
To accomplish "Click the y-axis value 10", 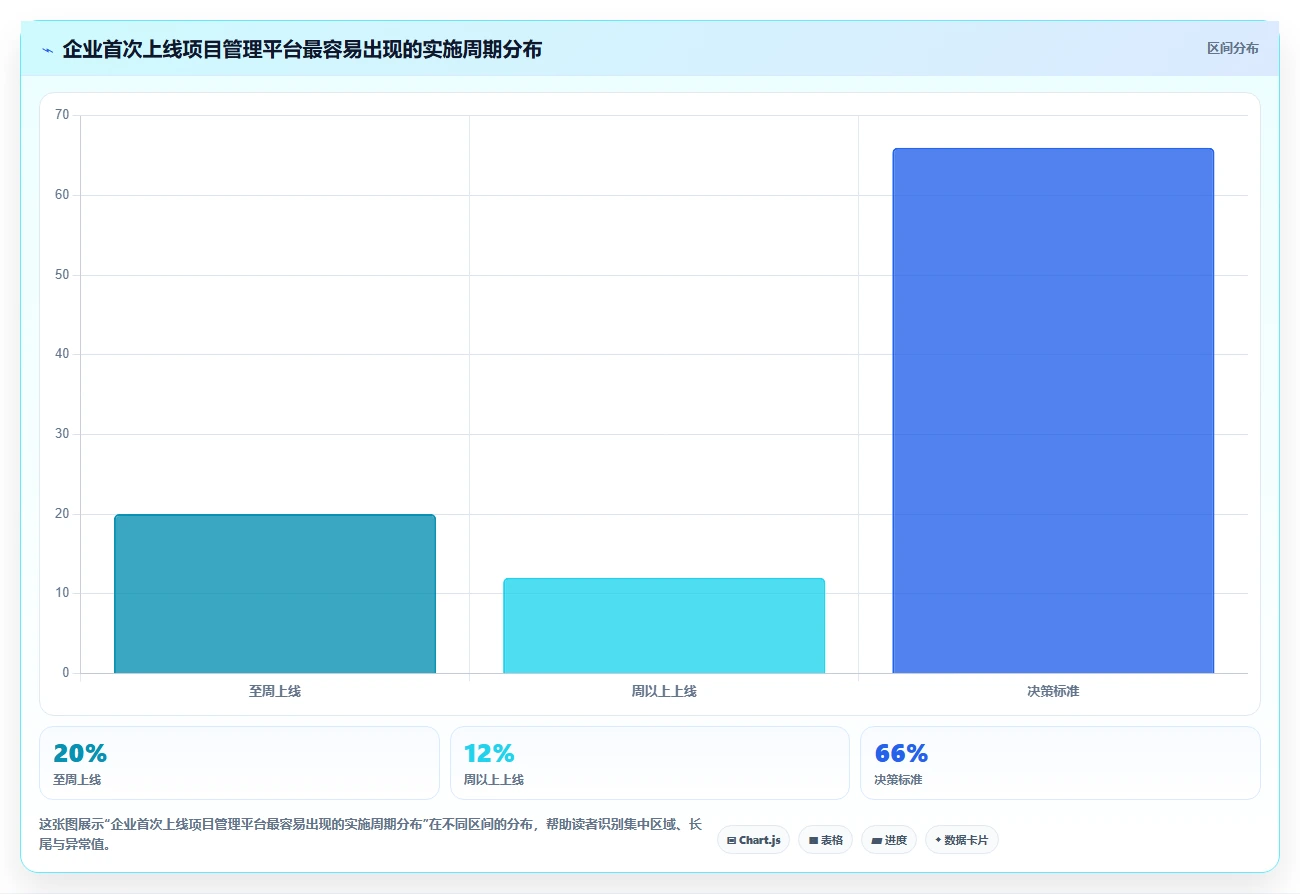I will [62, 593].
